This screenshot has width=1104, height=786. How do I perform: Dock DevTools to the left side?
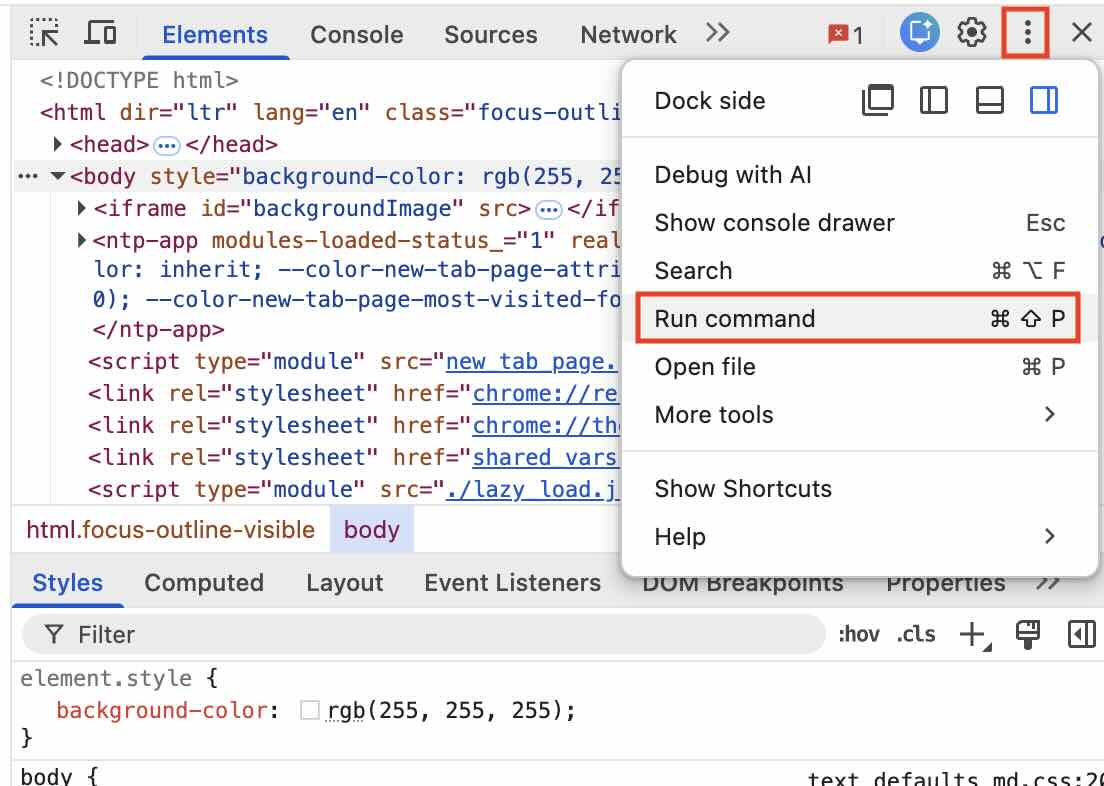933,100
